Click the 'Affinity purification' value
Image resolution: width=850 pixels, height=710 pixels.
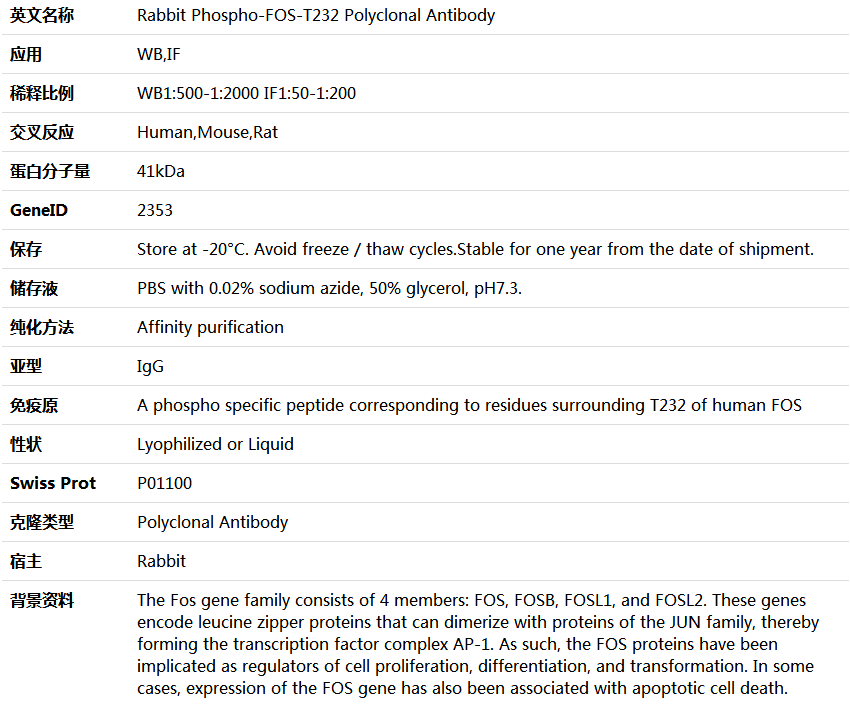point(210,327)
